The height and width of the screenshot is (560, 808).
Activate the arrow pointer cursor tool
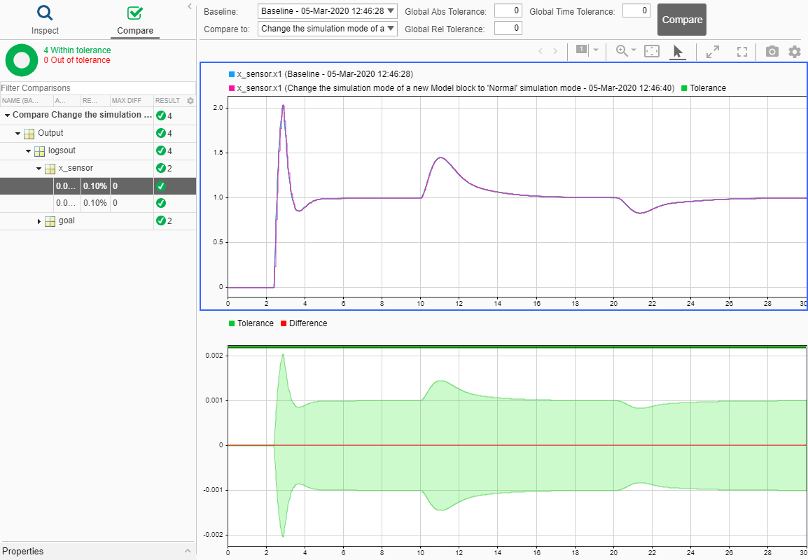click(x=678, y=51)
